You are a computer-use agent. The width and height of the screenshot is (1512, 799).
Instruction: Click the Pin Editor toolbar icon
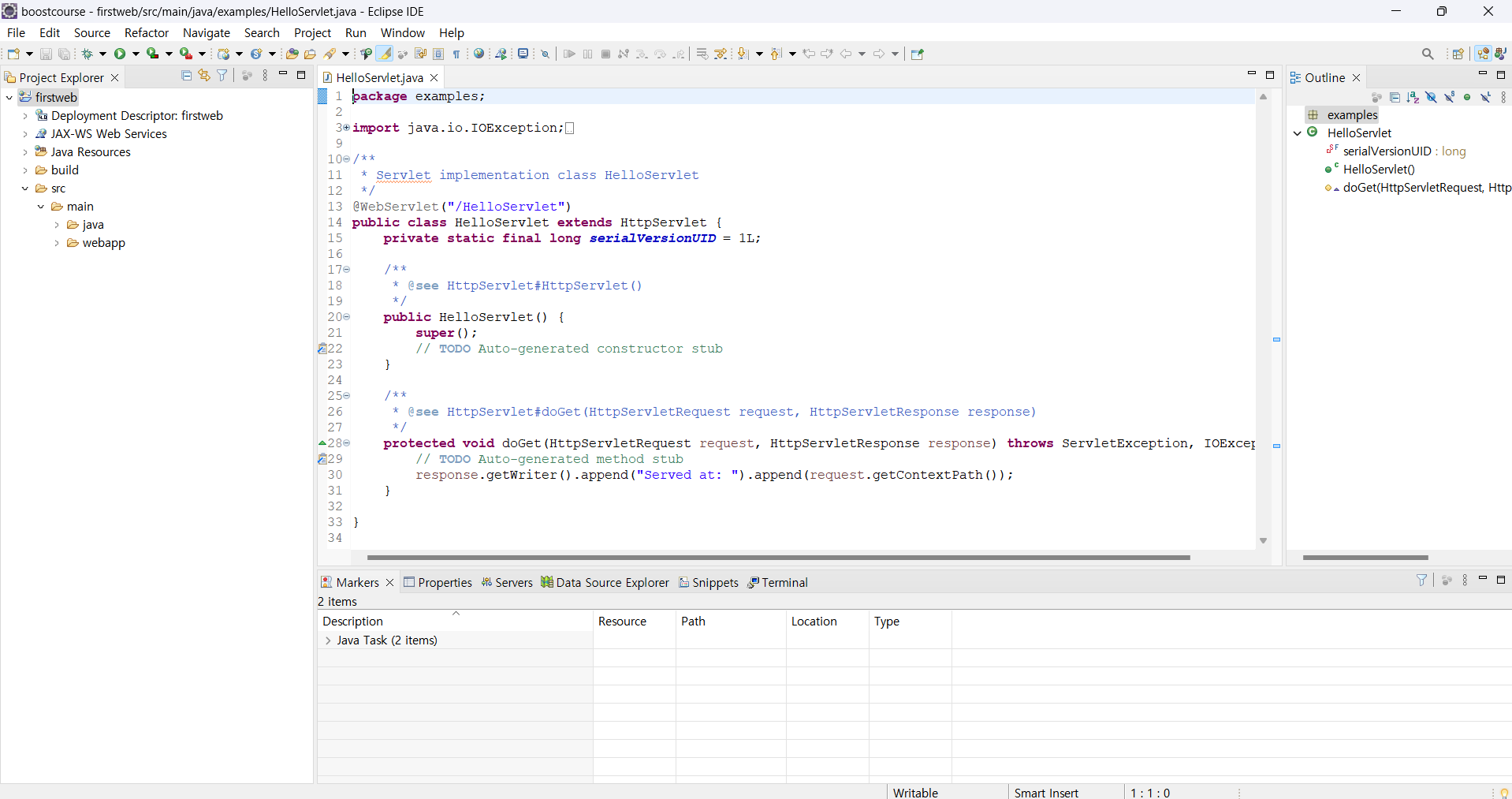click(x=917, y=54)
